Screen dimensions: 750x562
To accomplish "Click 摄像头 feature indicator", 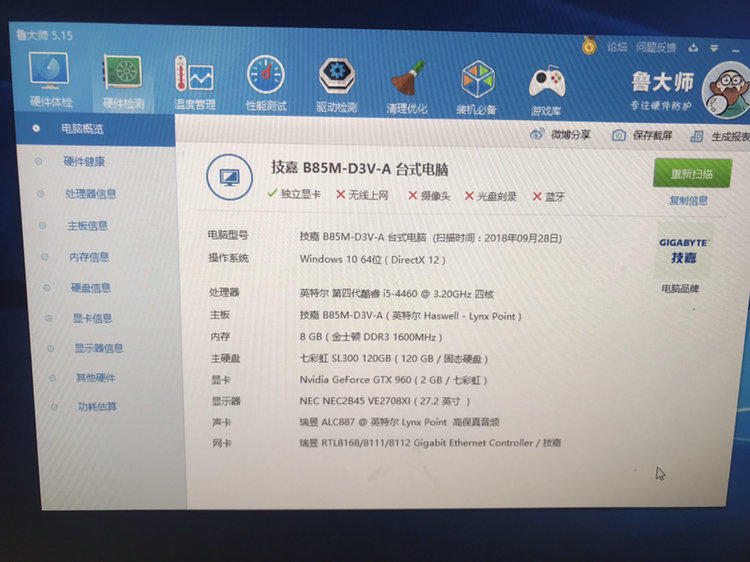I will tap(429, 196).
